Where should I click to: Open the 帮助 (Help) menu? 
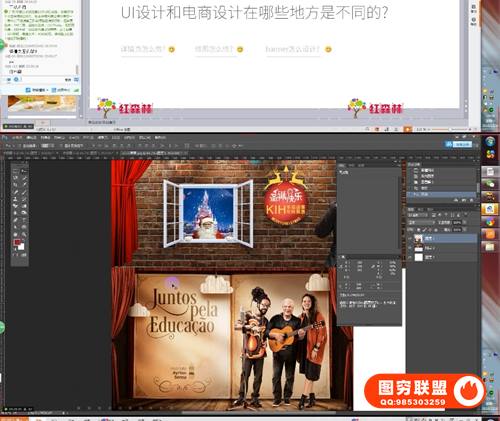click(160, 138)
